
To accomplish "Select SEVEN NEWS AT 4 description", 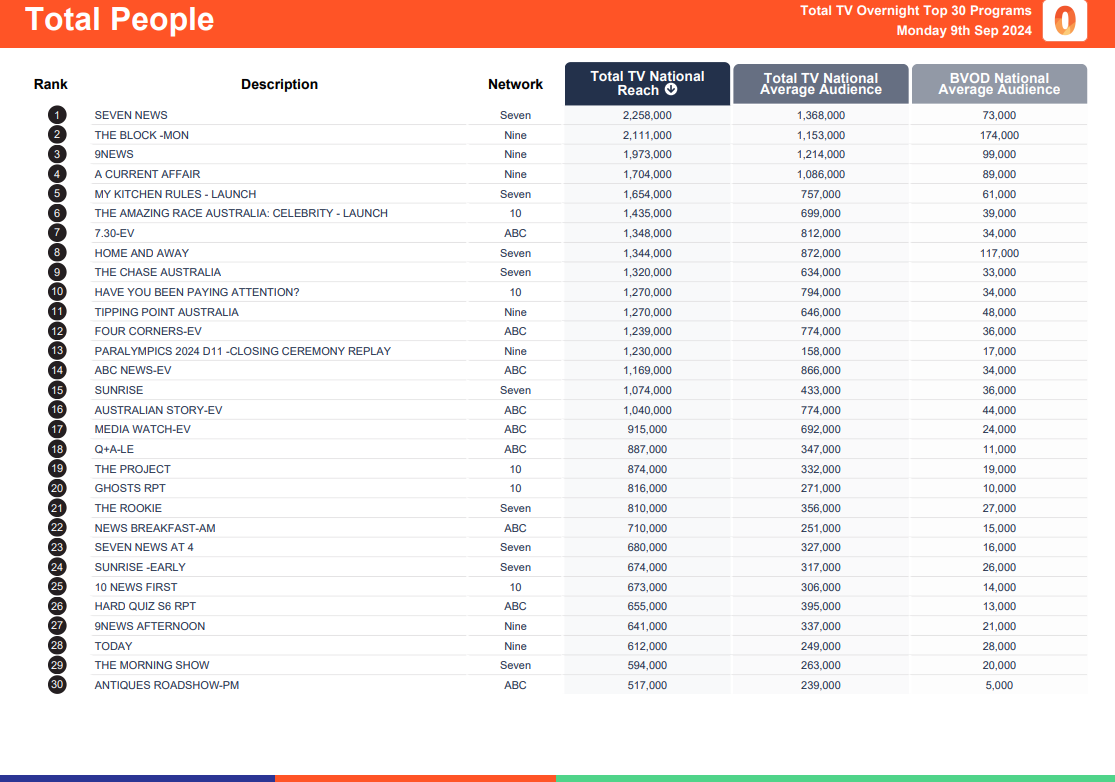I will pos(144,547).
